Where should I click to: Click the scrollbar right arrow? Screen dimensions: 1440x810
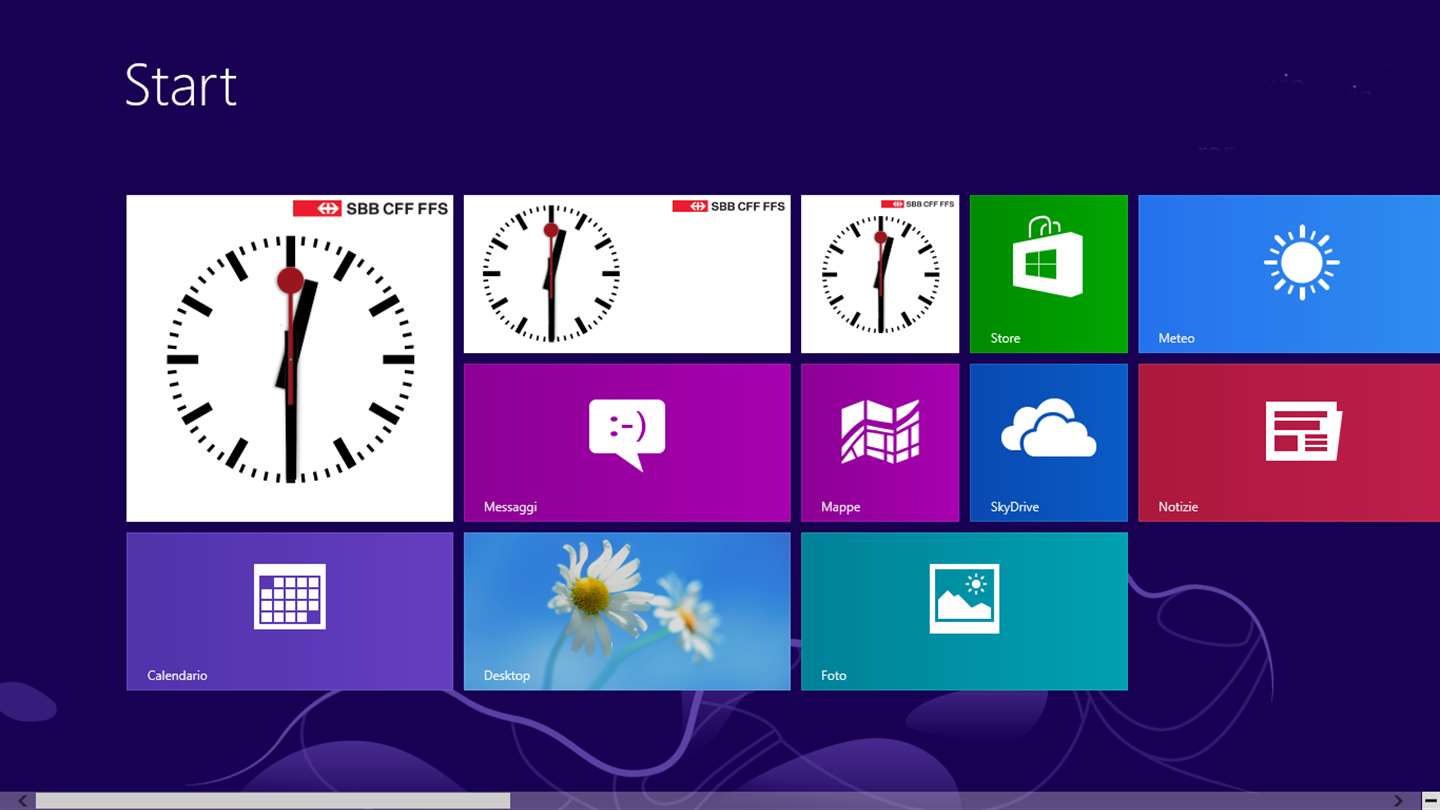click(x=1398, y=801)
